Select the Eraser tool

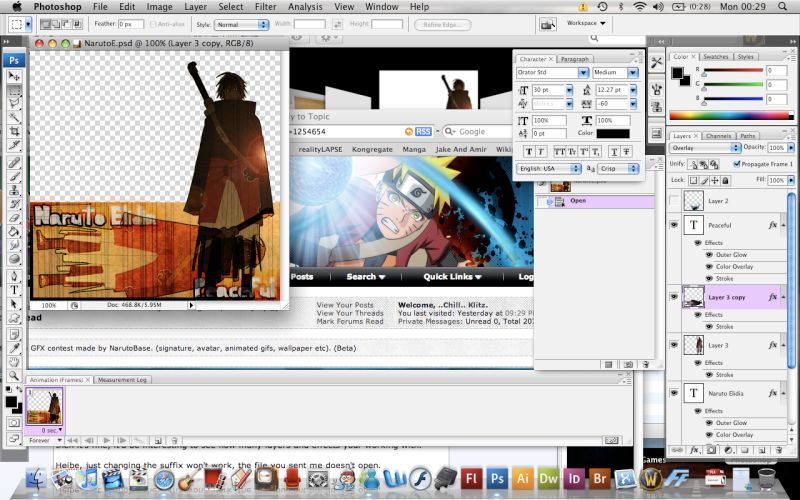pyautogui.click(x=14, y=218)
